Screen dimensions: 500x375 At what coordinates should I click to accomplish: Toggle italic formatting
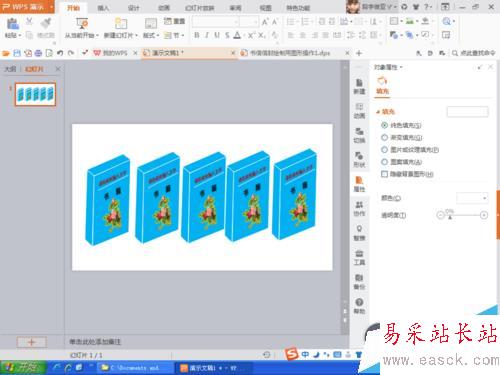207,35
